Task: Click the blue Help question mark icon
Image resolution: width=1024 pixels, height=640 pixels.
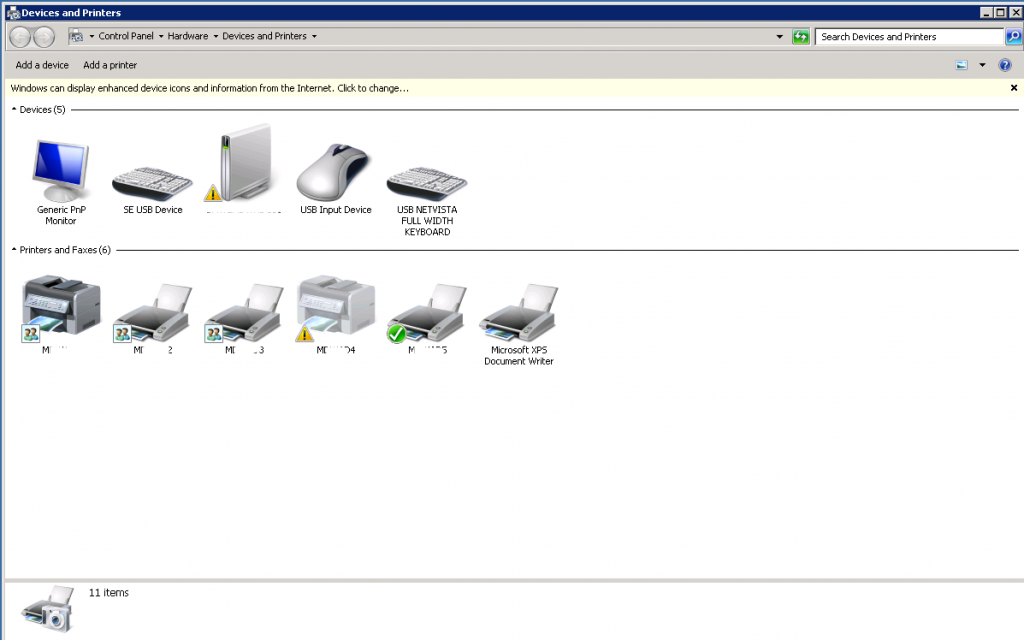Action: tap(1003, 64)
